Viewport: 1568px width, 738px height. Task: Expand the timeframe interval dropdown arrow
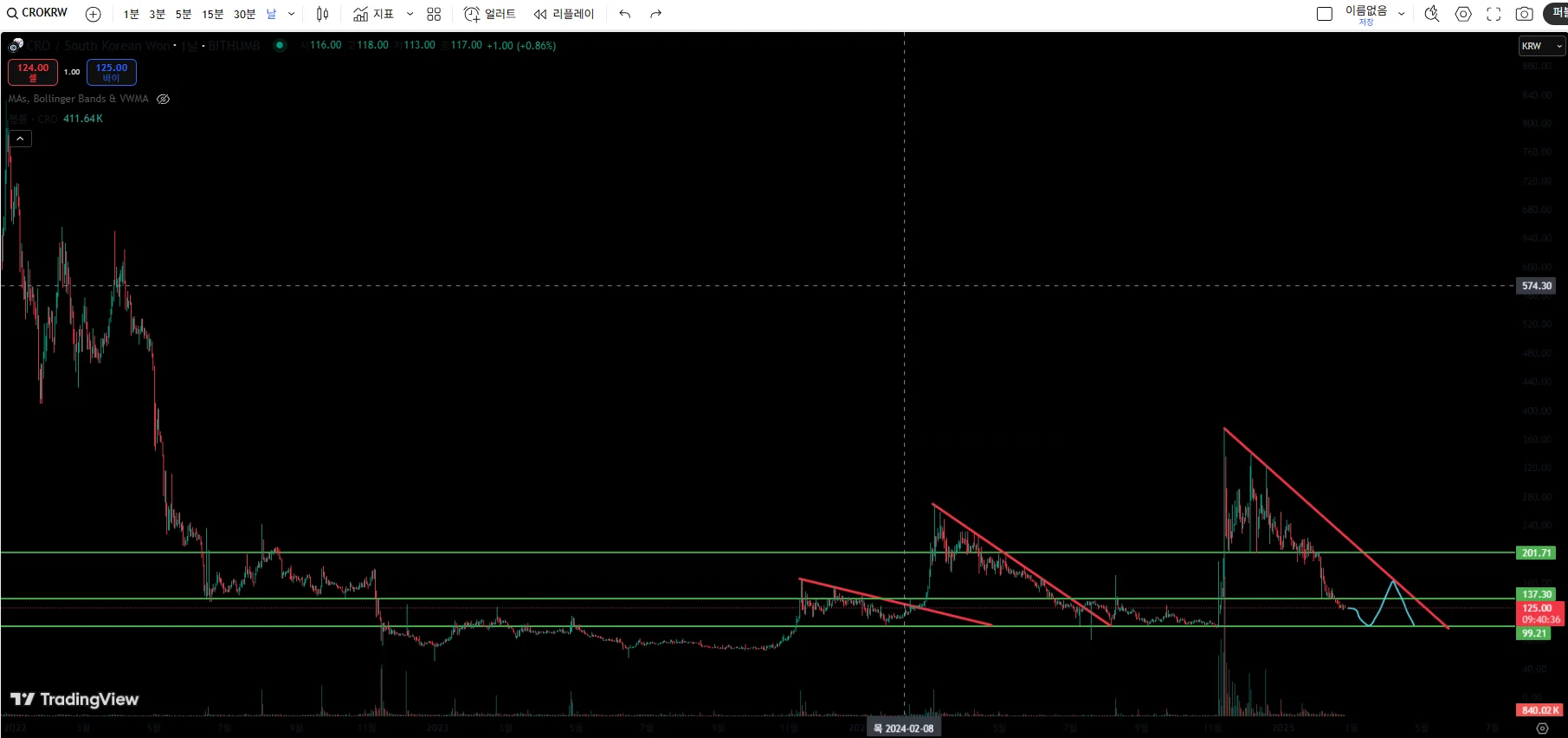(292, 14)
